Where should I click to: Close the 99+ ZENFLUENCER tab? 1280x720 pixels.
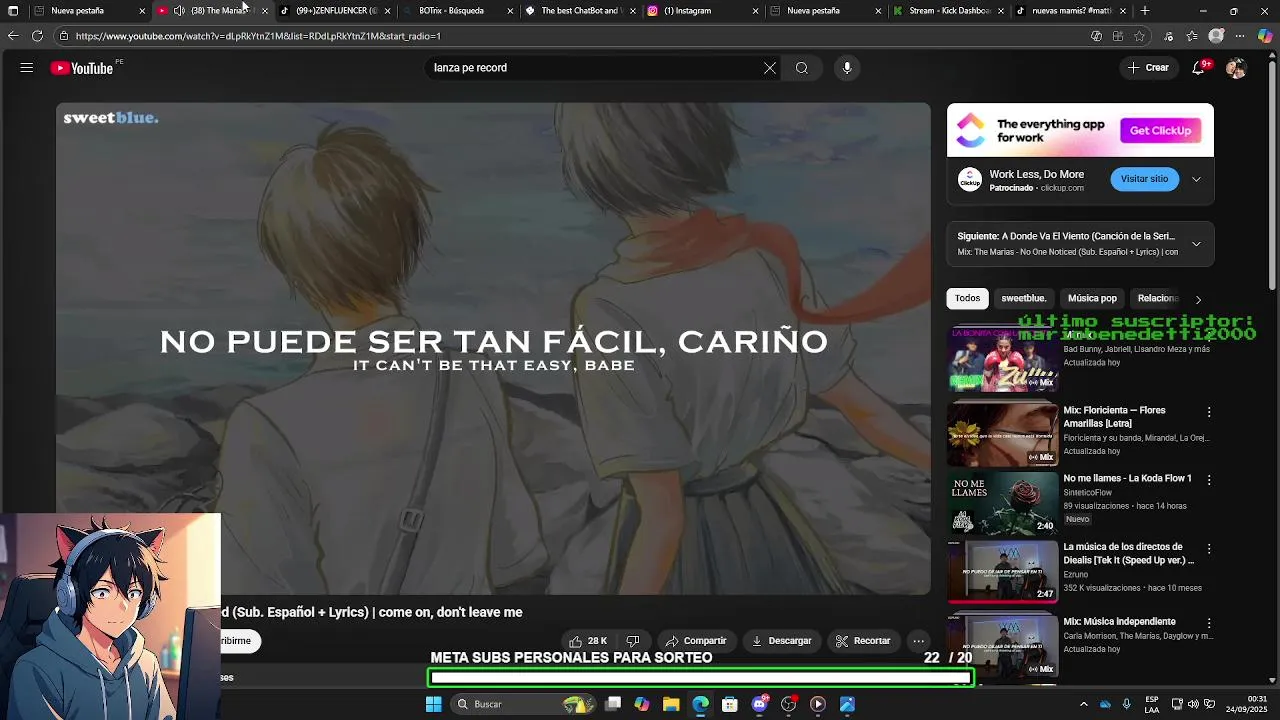click(x=387, y=11)
